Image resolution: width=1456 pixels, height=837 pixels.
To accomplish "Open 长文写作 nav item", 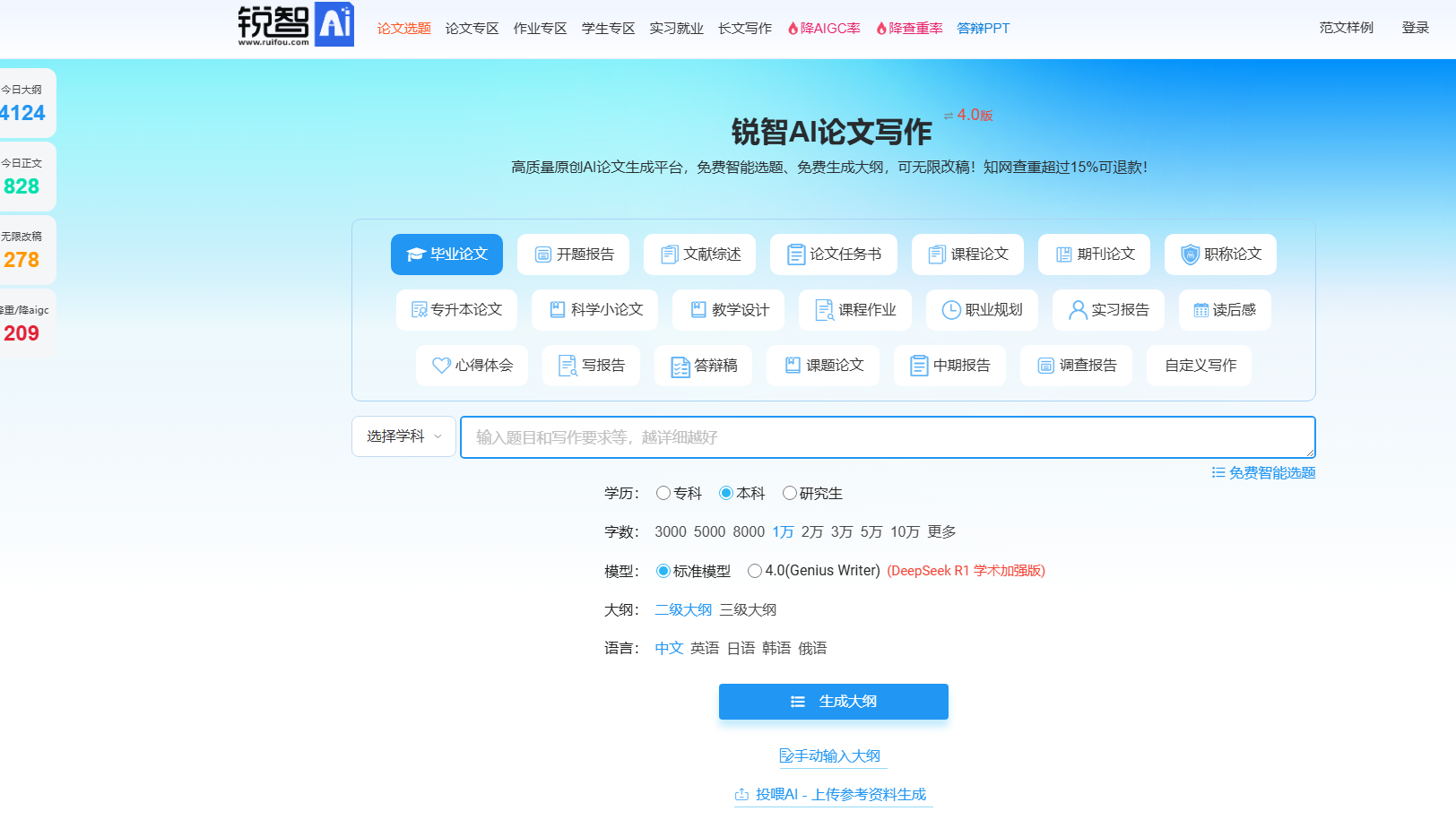I will pos(745,29).
